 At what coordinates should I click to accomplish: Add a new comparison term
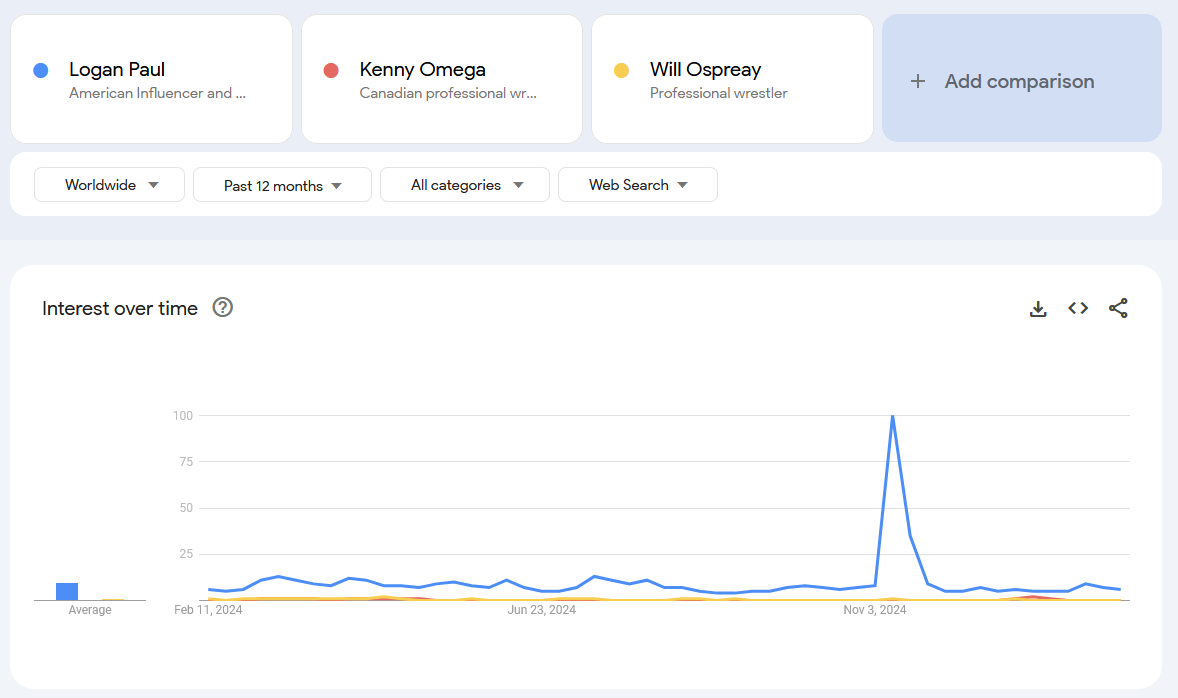coord(1022,78)
